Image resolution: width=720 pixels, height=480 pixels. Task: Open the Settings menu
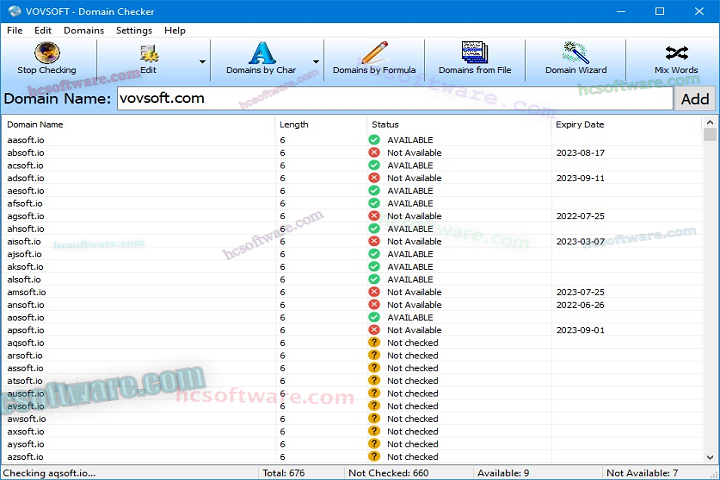point(134,30)
